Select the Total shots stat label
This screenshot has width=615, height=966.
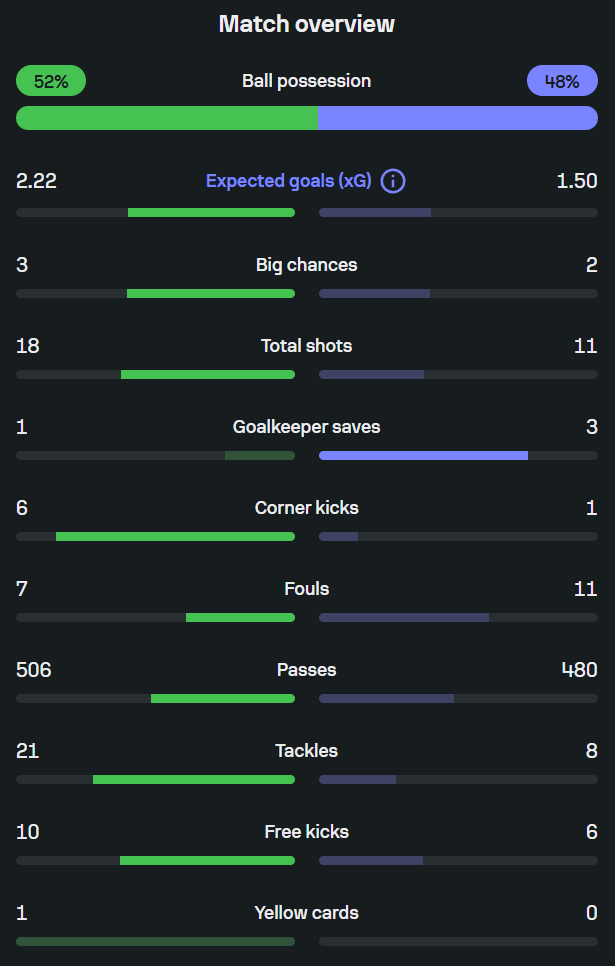tap(306, 346)
